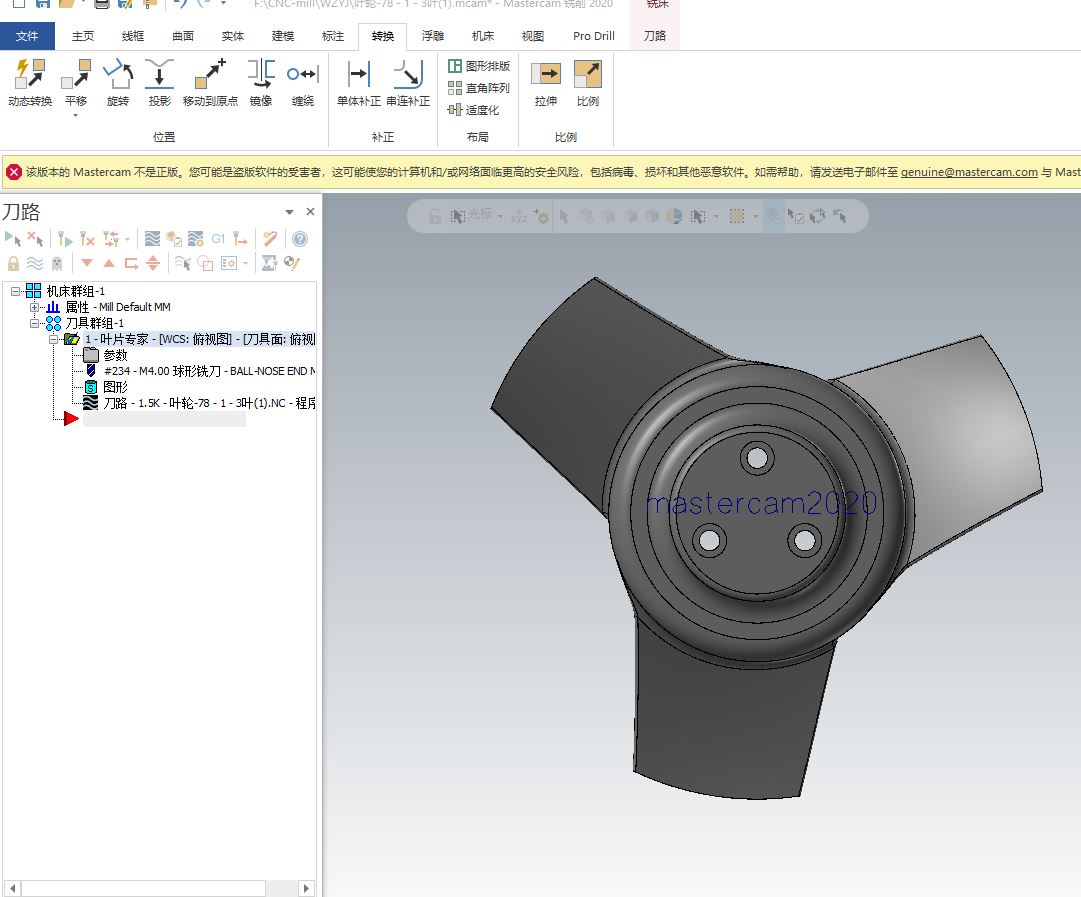The width and height of the screenshot is (1081, 897).
Task: Select the 参数 (Parameters) tree item
Action: tap(115, 355)
